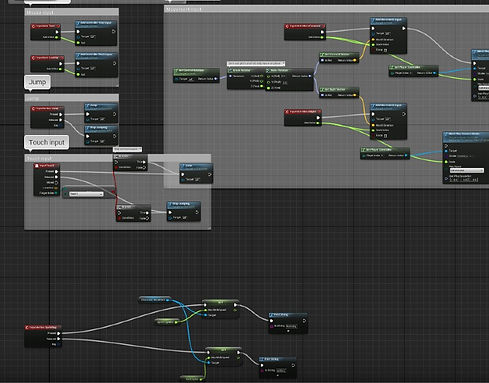Image resolution: width=489 pixels, height=383 pixels.
Task: Click the Axis Value pin on InputAxis MoveForward
Action: pyautogui.click(x=322, y=37)
